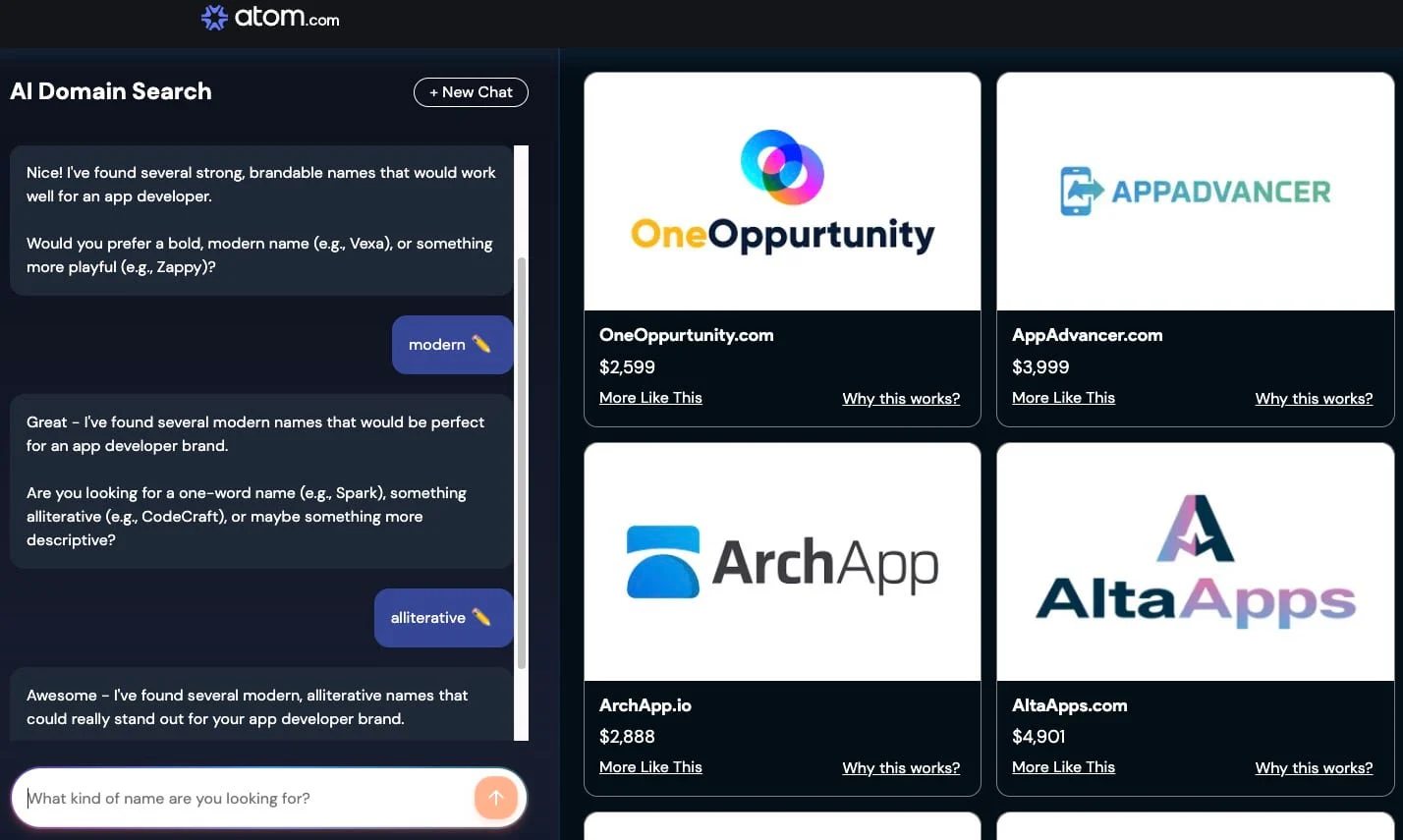Click the message starting 'Great - I've found'

[x=261, y=481]
